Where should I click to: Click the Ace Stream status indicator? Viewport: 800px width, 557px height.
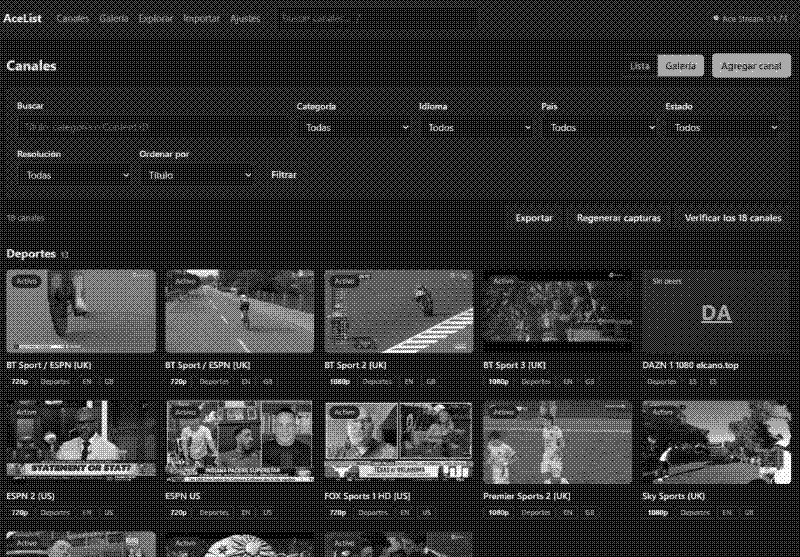751,18
